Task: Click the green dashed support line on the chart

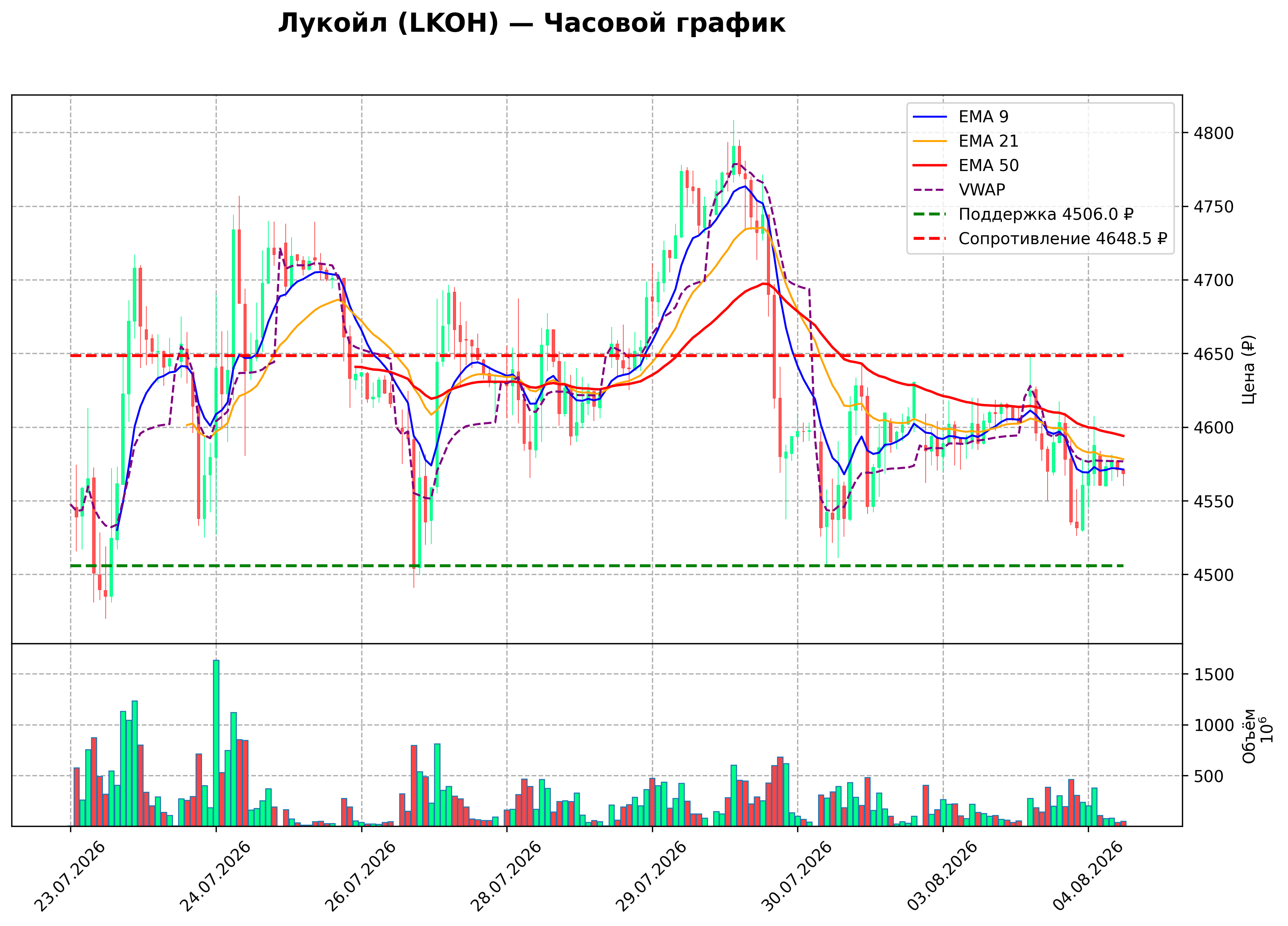Action: tap(597, 566)
